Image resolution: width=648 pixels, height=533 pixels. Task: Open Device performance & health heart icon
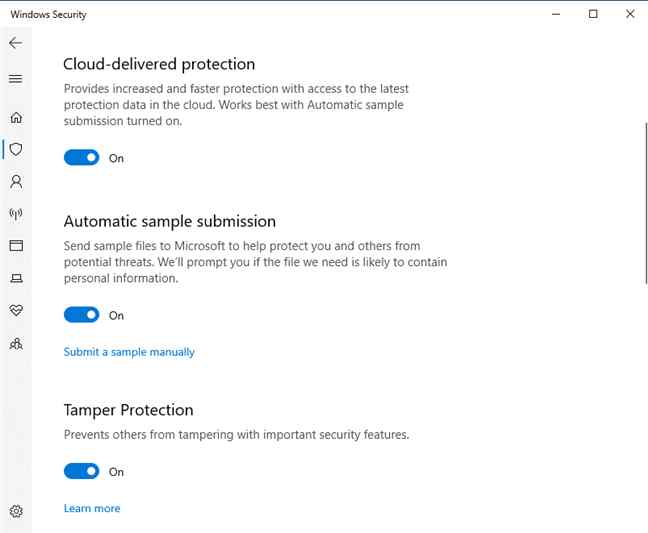point(16,310)
